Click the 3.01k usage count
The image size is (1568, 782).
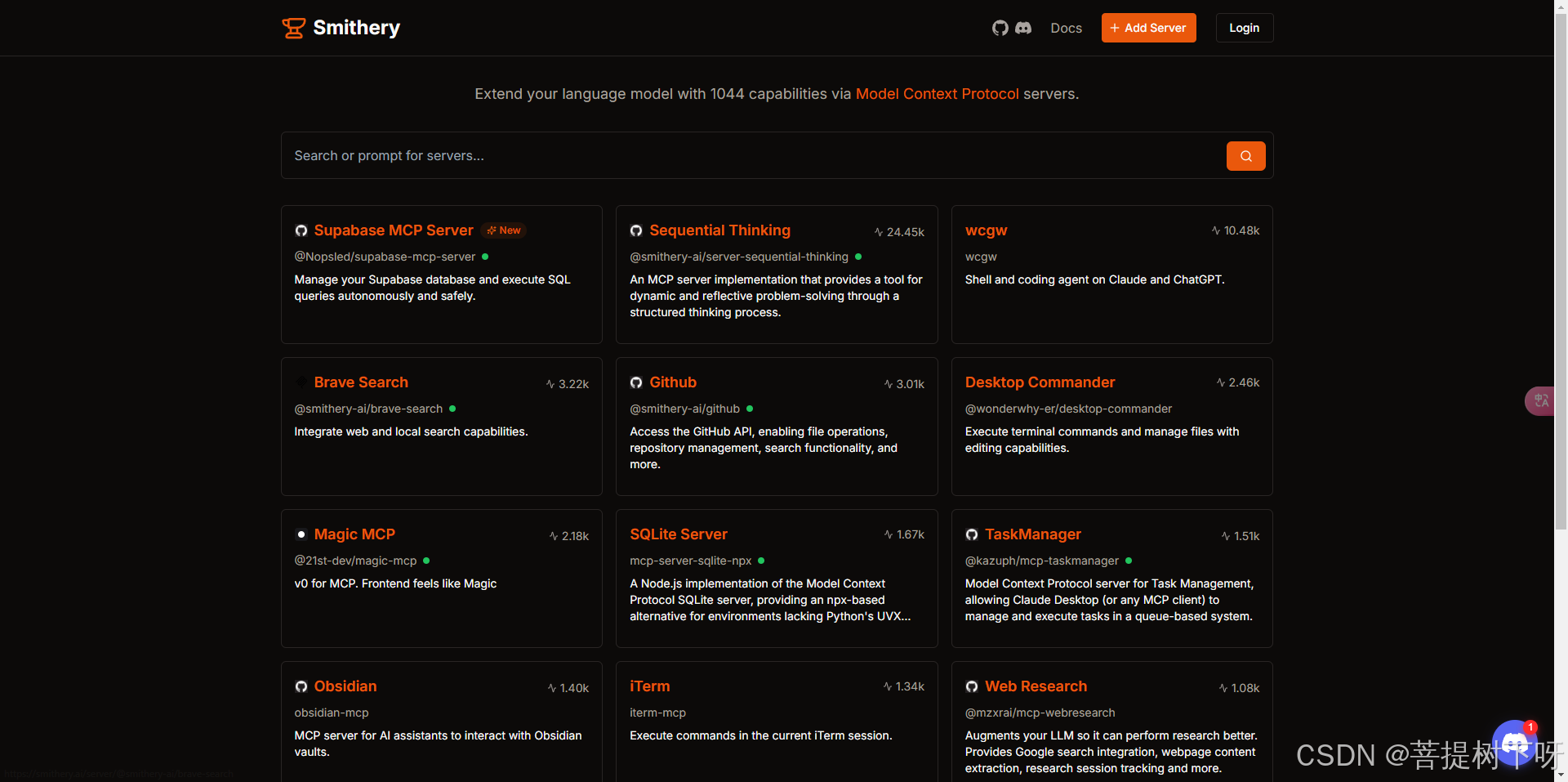(x=911, y=384)
